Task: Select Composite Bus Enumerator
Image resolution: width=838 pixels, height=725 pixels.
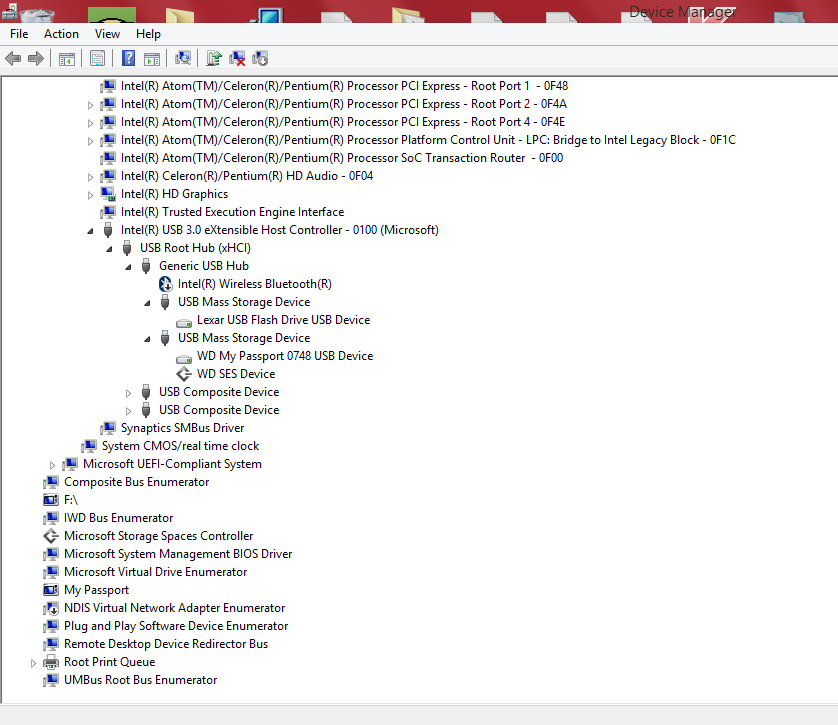Action: [x=136, y=482]
